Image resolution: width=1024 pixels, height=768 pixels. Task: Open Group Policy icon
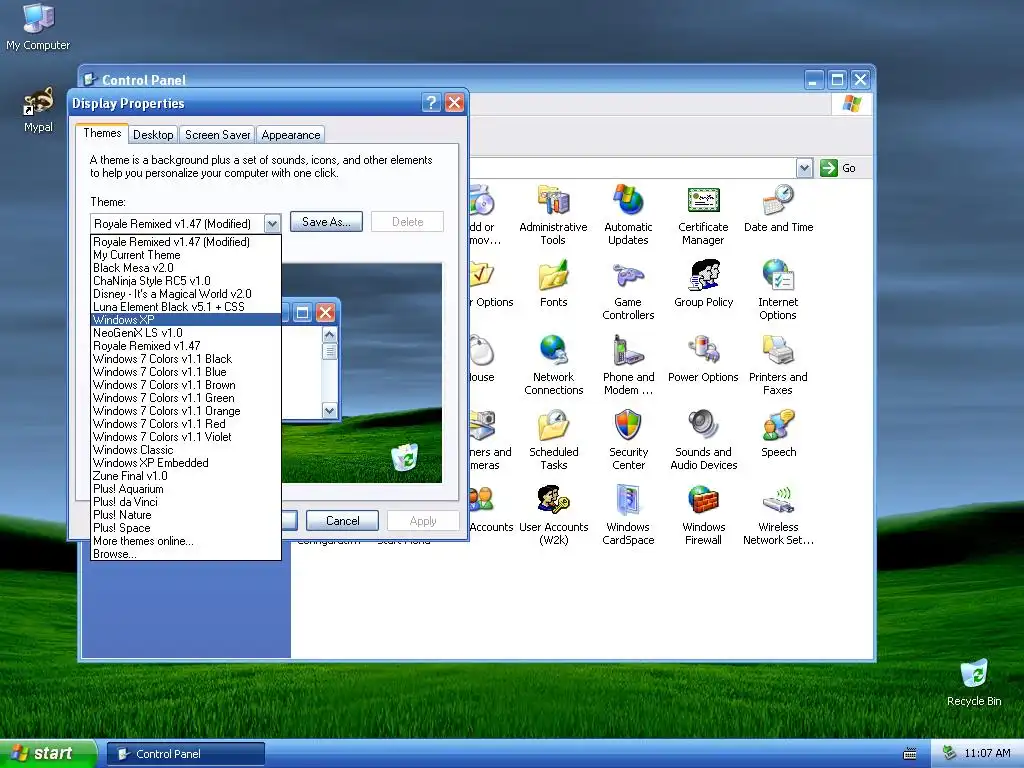point(703,284)
